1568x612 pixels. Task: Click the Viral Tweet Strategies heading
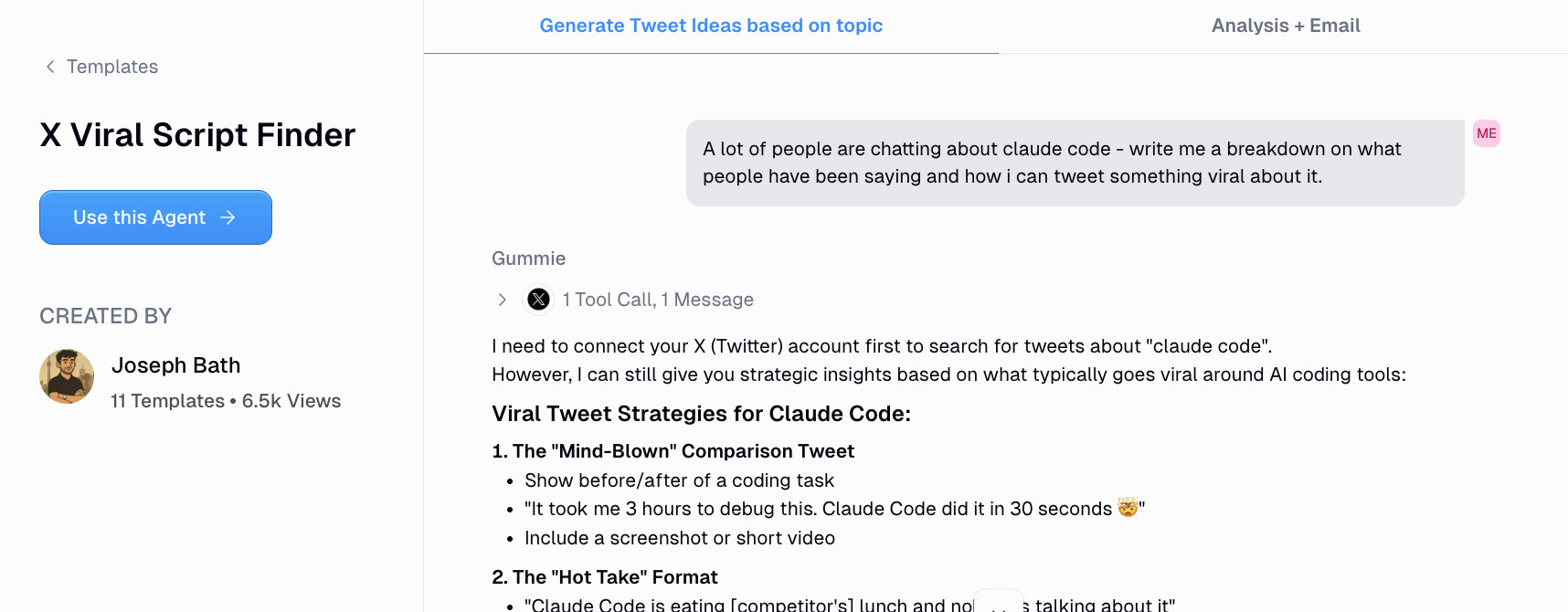[701, 413]
